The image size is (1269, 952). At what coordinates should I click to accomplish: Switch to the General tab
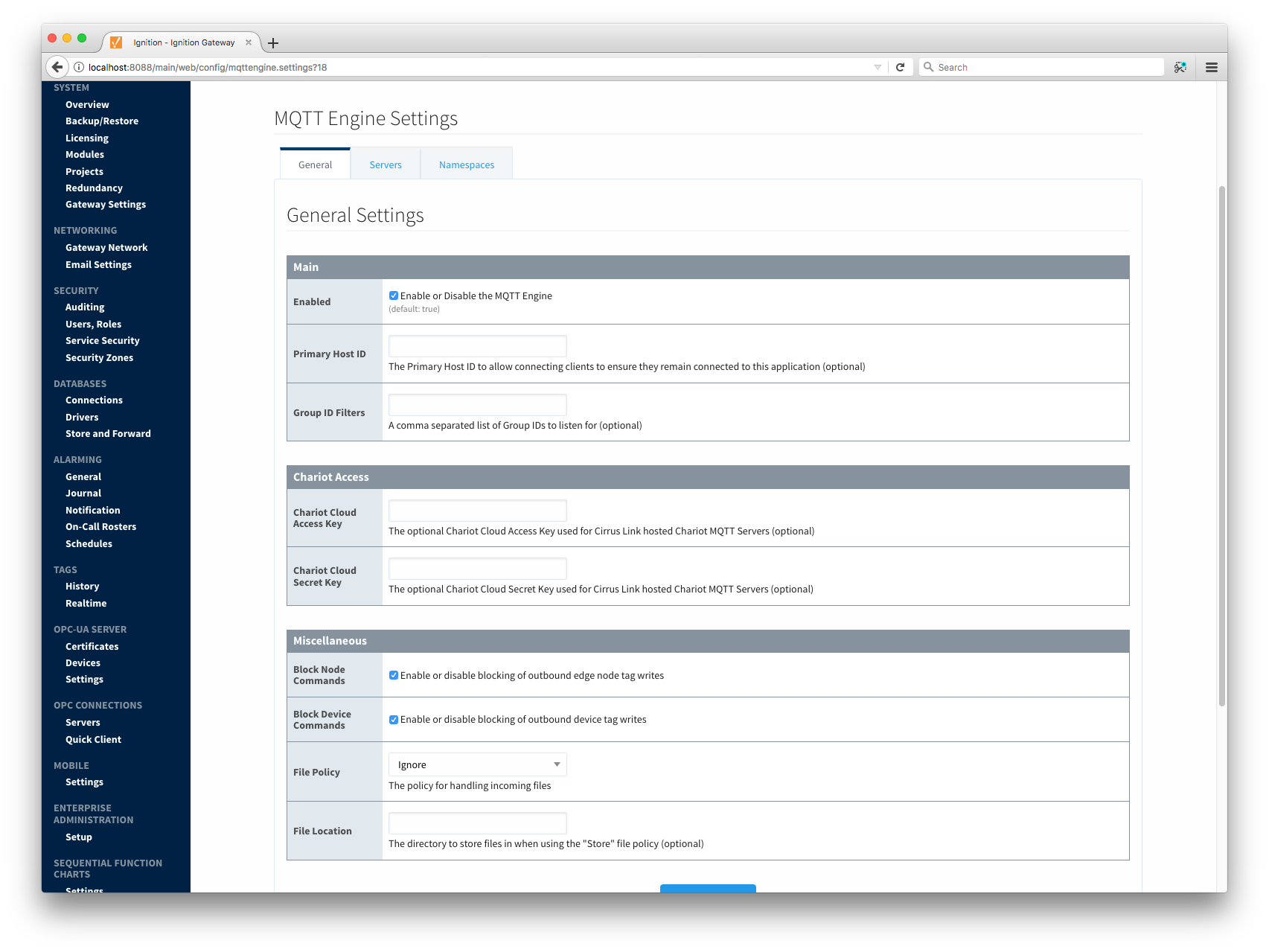point(316,164)
